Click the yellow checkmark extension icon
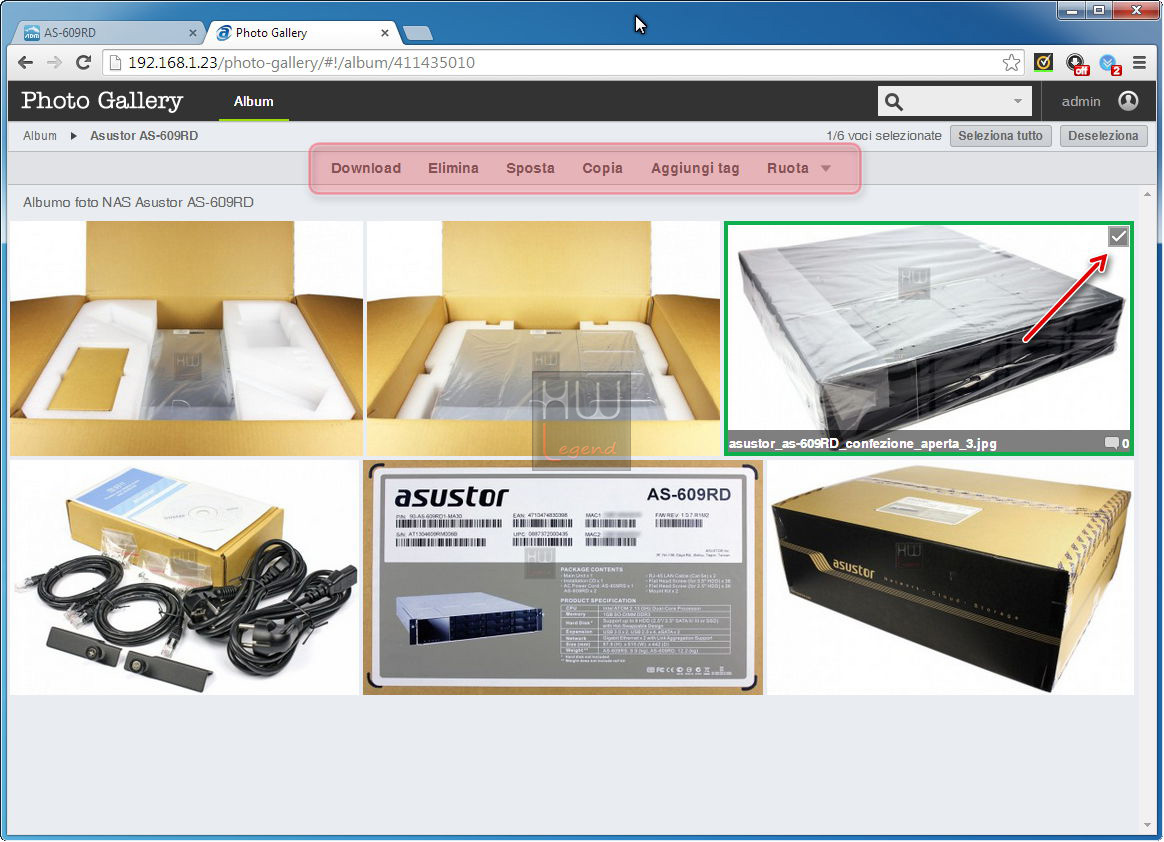This screenshot has height=842, width=1164. tap(1043, 62)
